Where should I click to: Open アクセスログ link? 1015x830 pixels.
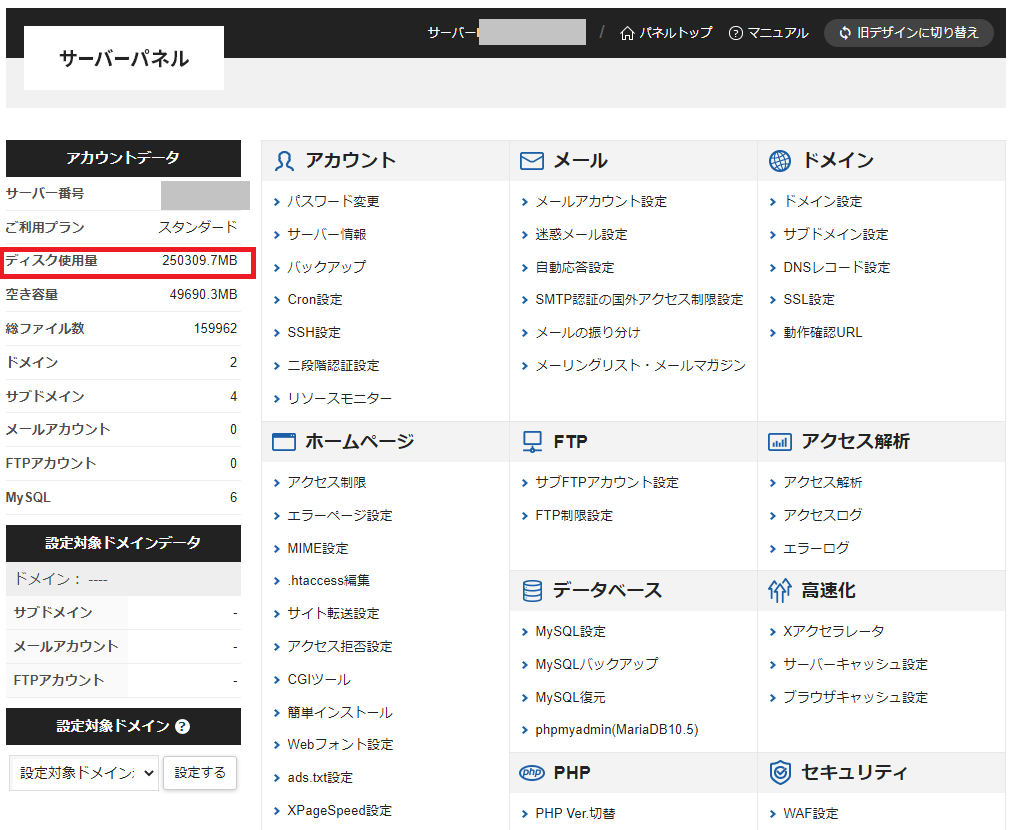822,515
